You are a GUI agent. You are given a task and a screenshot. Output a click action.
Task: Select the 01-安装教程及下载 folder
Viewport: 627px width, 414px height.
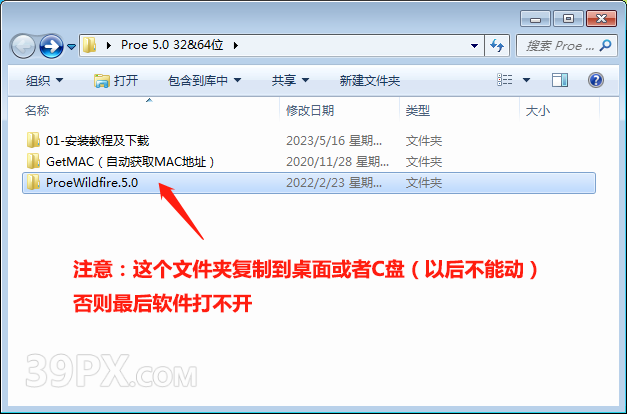97,141
